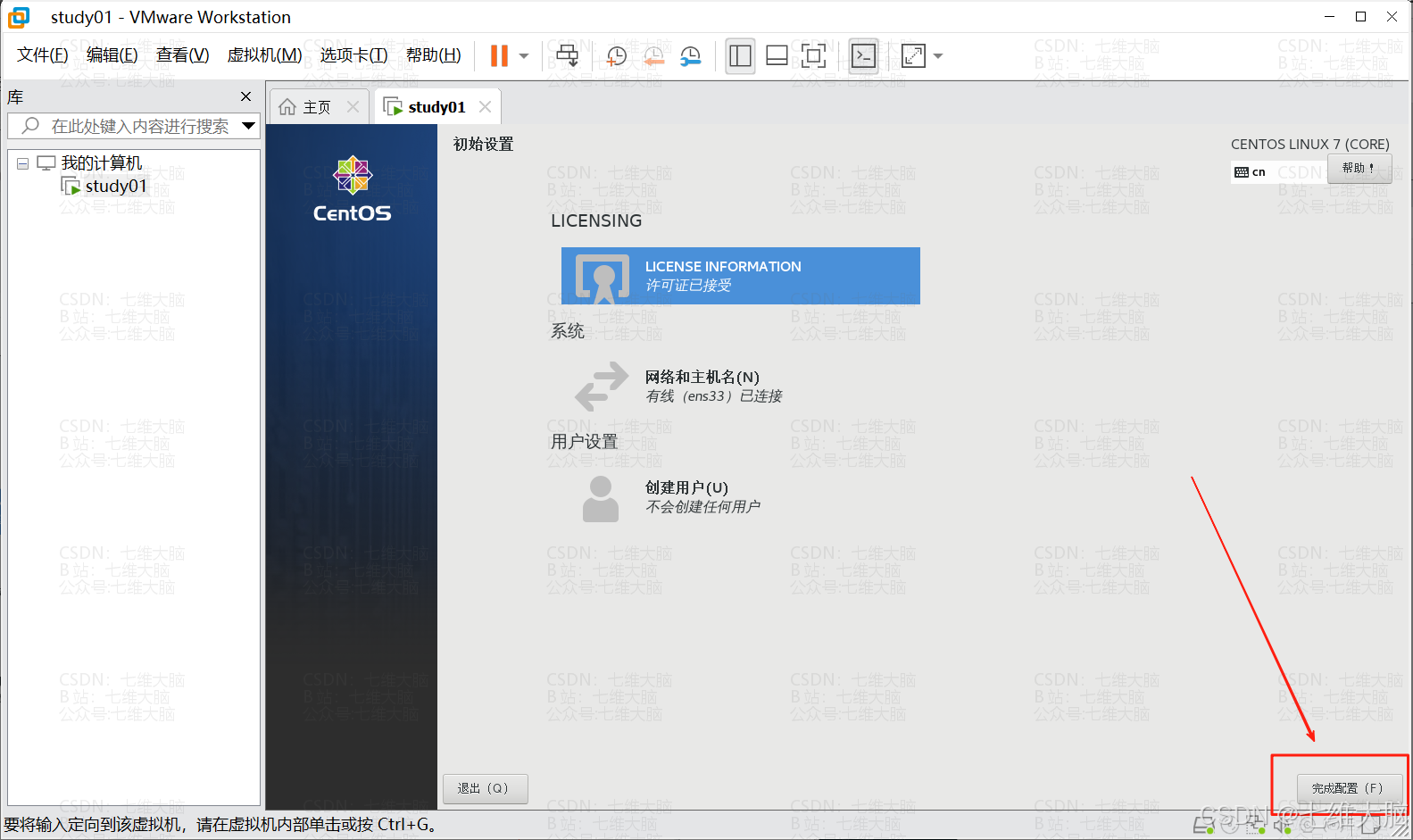Close the 主页 tab
This screenshot has height=840, width=1413.
click(x=353, y=107)
